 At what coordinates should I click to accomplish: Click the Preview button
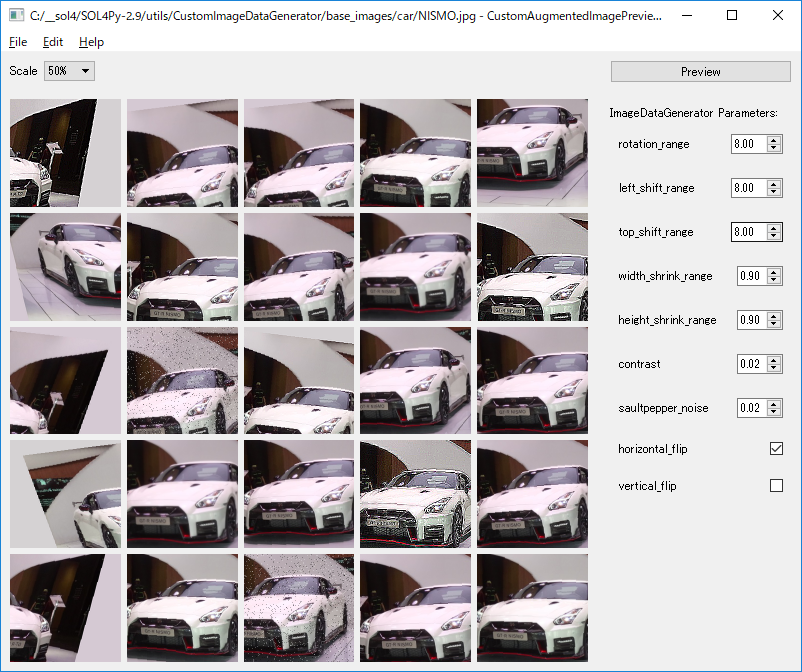tap(701, 72)
